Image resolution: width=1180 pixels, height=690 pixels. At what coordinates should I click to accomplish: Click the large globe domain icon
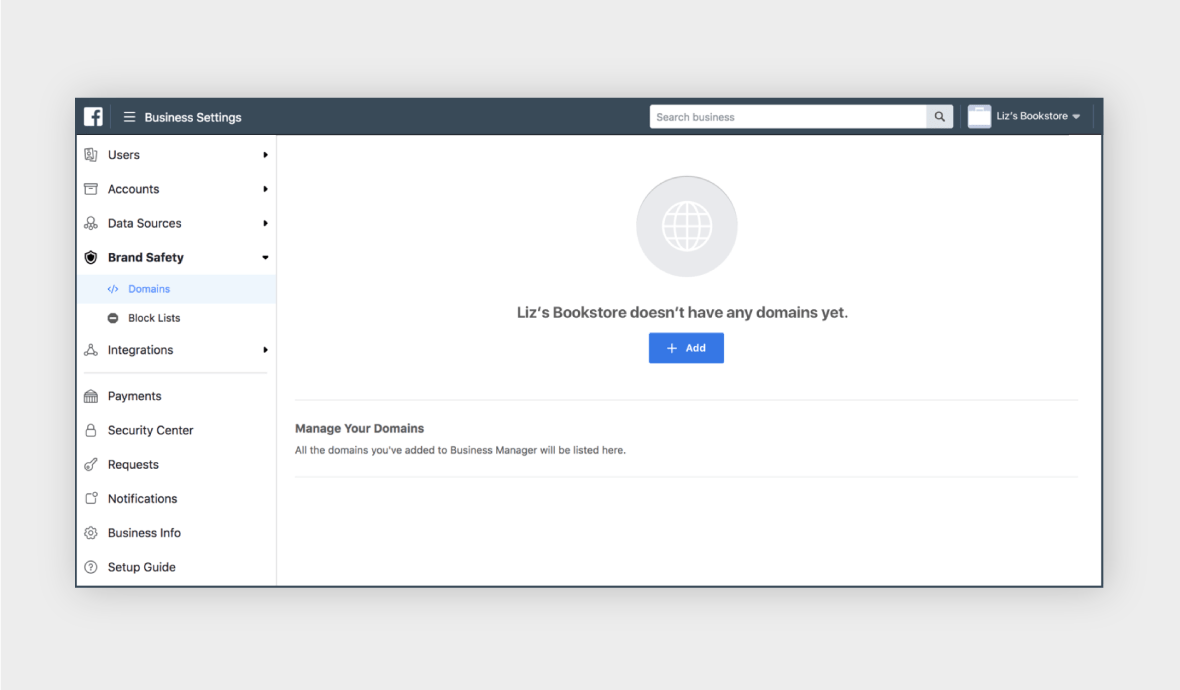tap(686, 226)
